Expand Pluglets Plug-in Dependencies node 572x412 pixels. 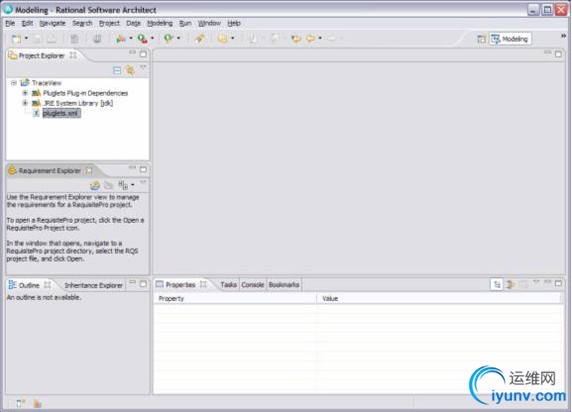25,93
